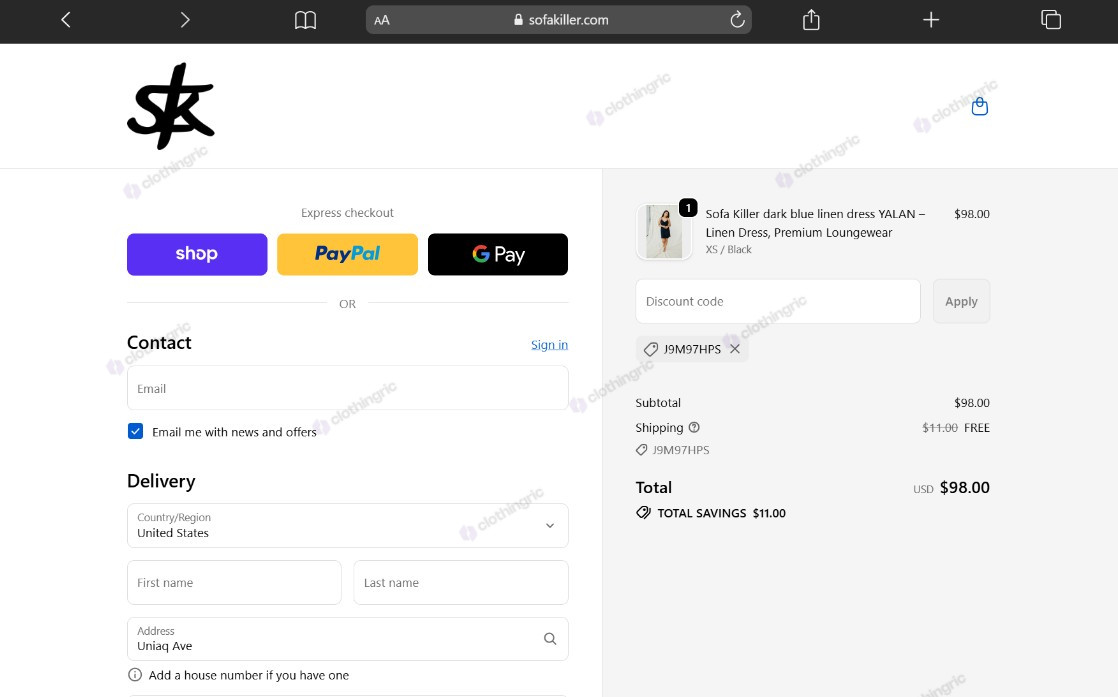Click the Address field with Uniaq Ave

click(x=347, y=639)
